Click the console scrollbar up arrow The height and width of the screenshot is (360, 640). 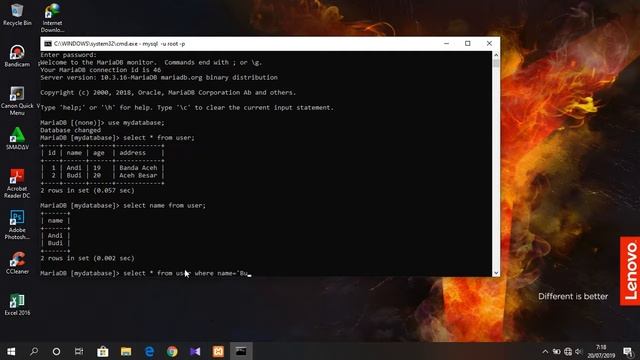coord(496,55)
